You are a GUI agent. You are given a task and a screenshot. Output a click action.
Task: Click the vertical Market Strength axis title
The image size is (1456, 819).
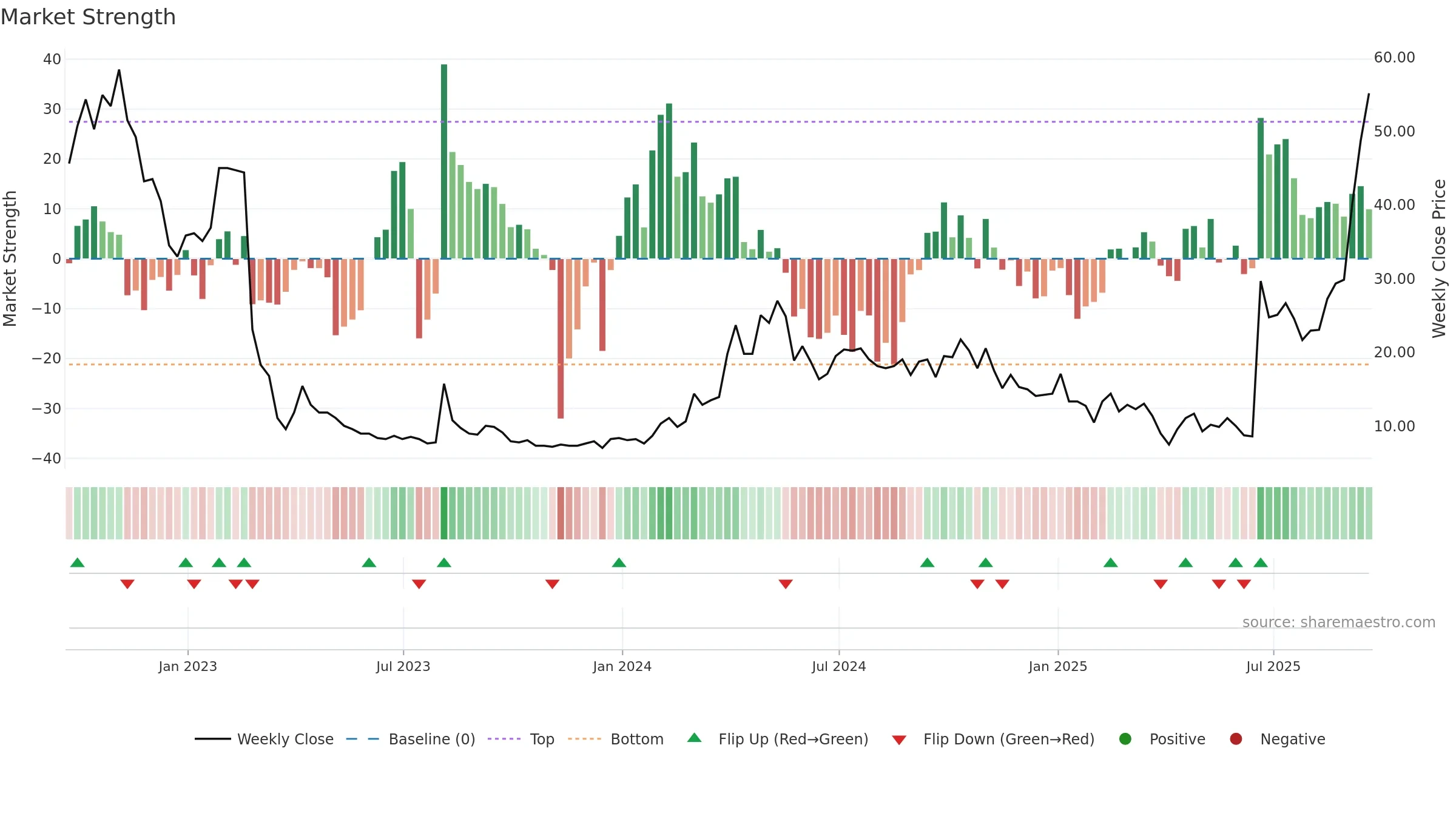tap(10, 258)
